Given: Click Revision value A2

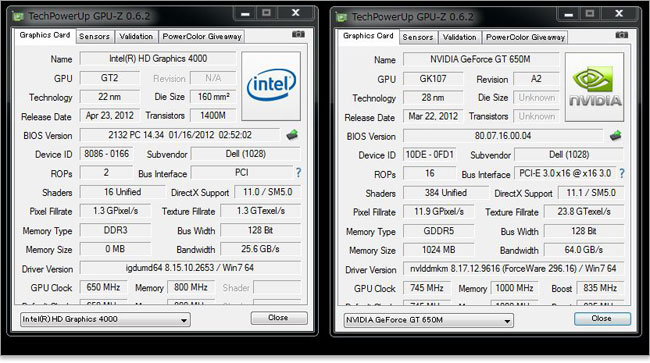Looking at the screenshot, I should (536, 79).
